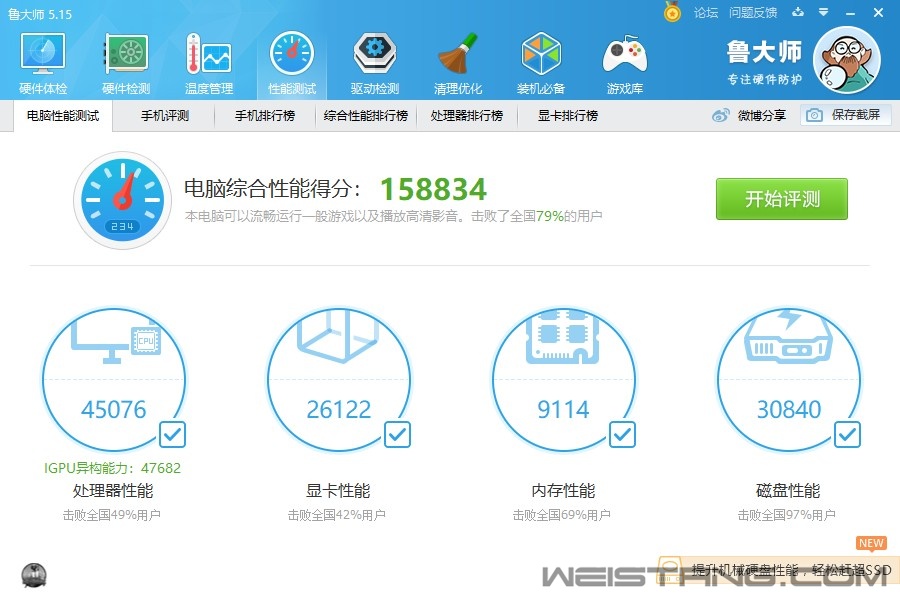Viewport: 900px width, 600px height.
Task: Click the speedometer gauge score icon
Action: (x=122, y=200)
